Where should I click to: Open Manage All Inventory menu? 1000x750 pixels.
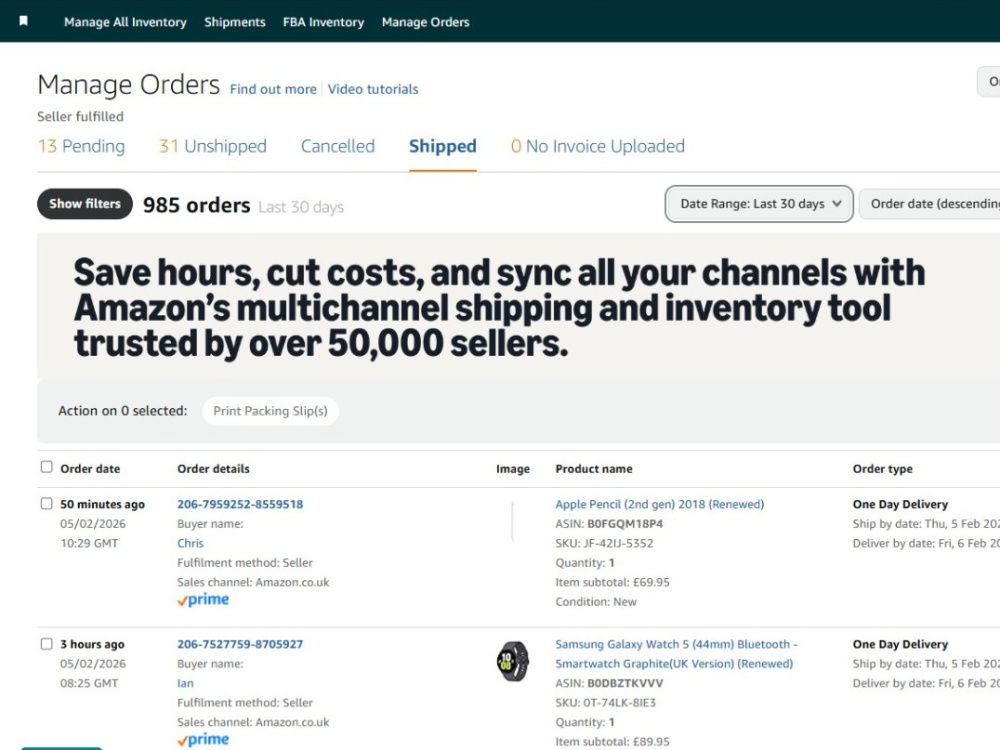click(125, 22)
